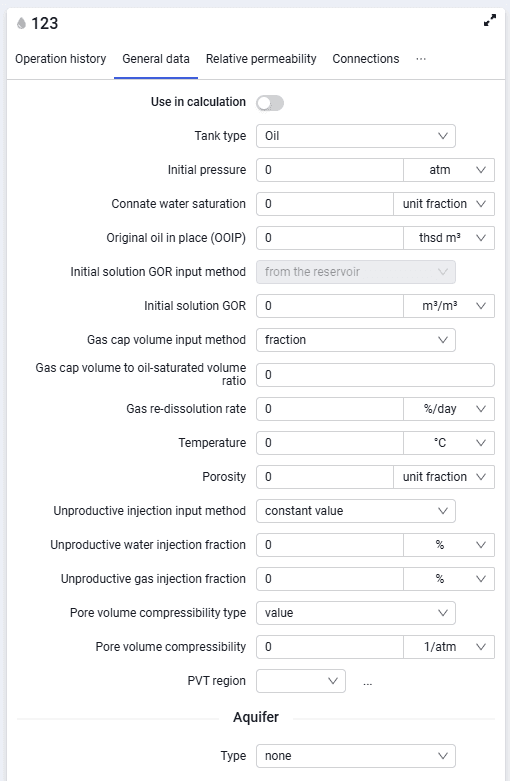Click the Pore volume compressibility value field

[330, 647]
